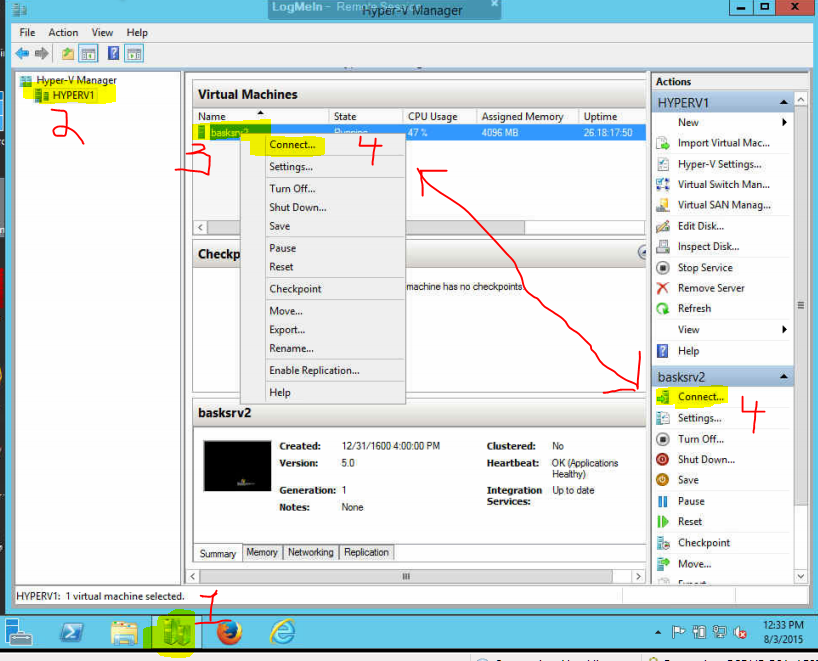Viewport: 818px width, 661px height.
Task: Collapse the Checkpoints pane with round arrow
Action: pyautogui.click(x=643, y=254)
